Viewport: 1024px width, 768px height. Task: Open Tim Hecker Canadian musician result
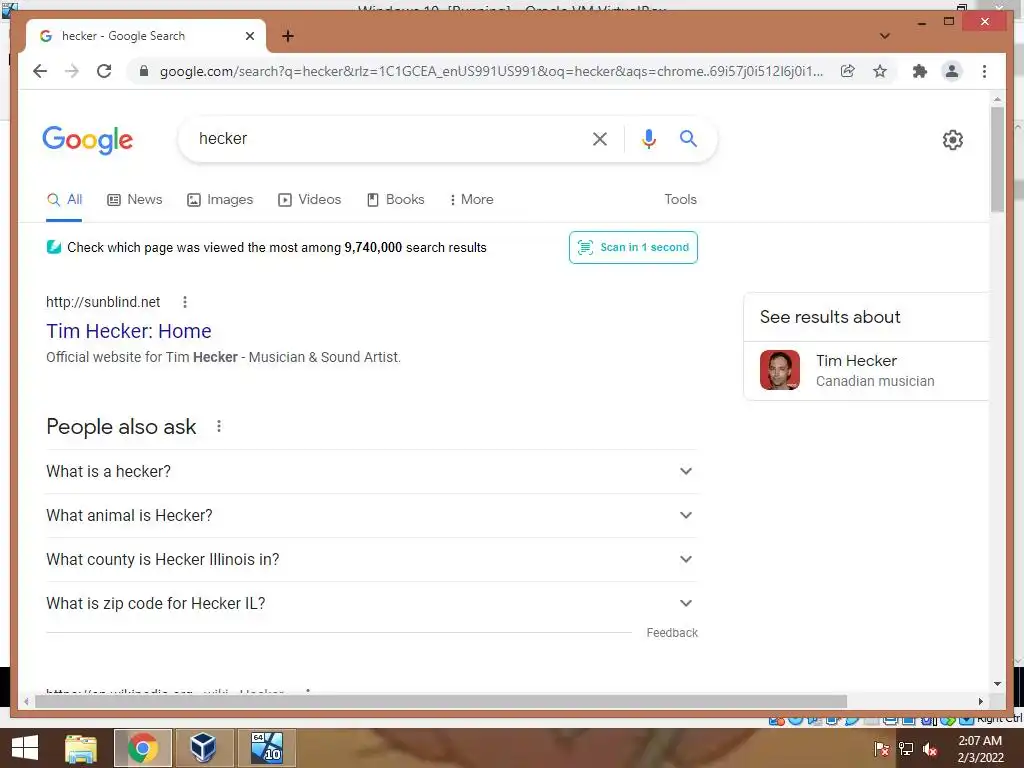point(866,370)
